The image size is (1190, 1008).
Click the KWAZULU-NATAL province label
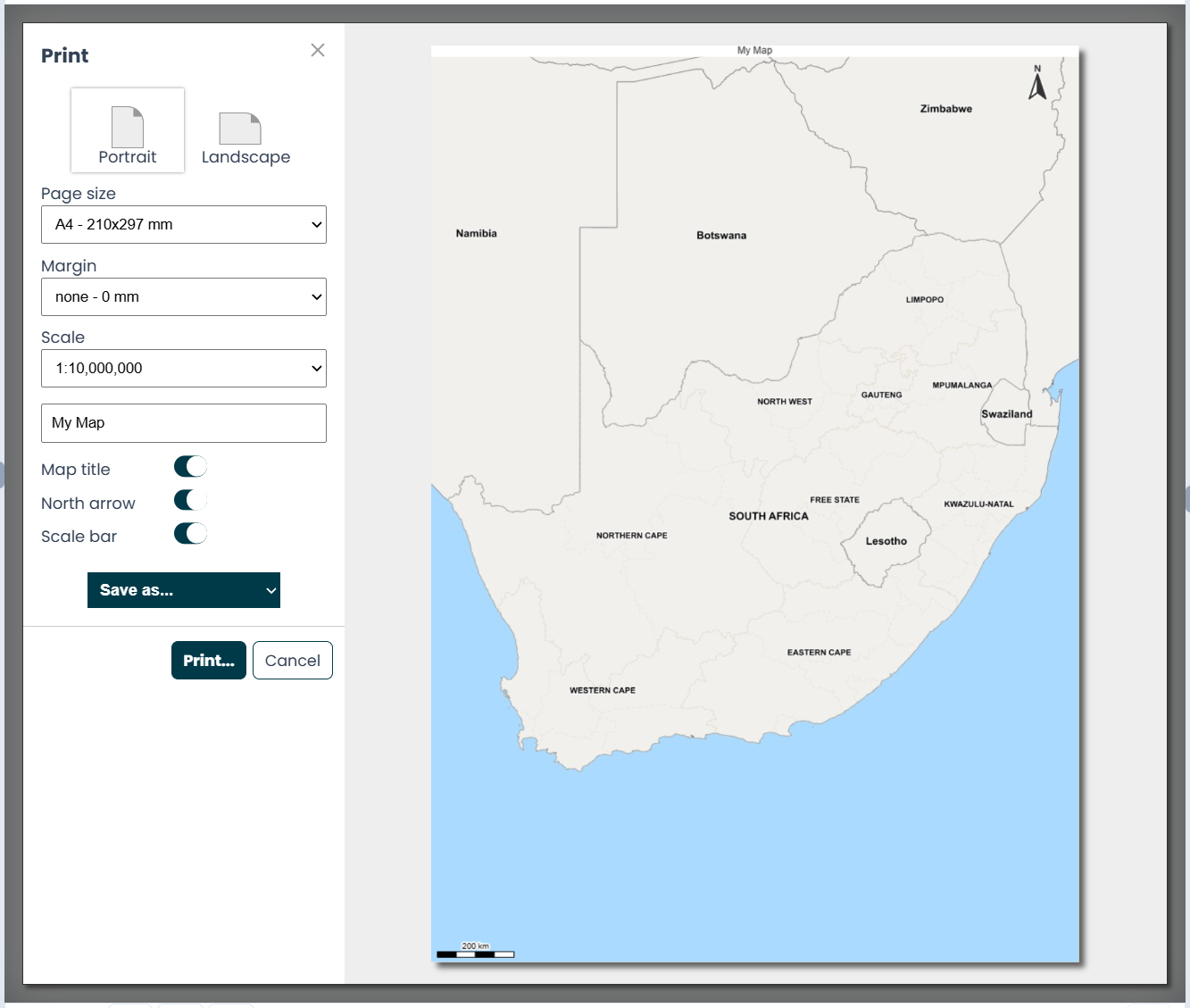[979, 504]
